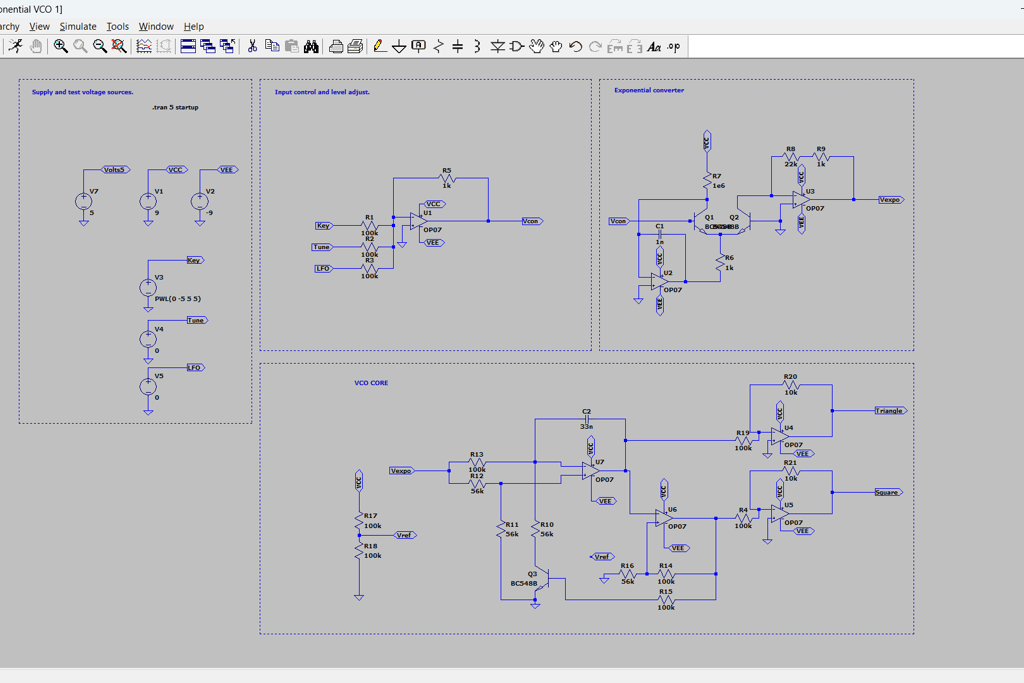Select the Drag closed-hand tool

[556, 46]
